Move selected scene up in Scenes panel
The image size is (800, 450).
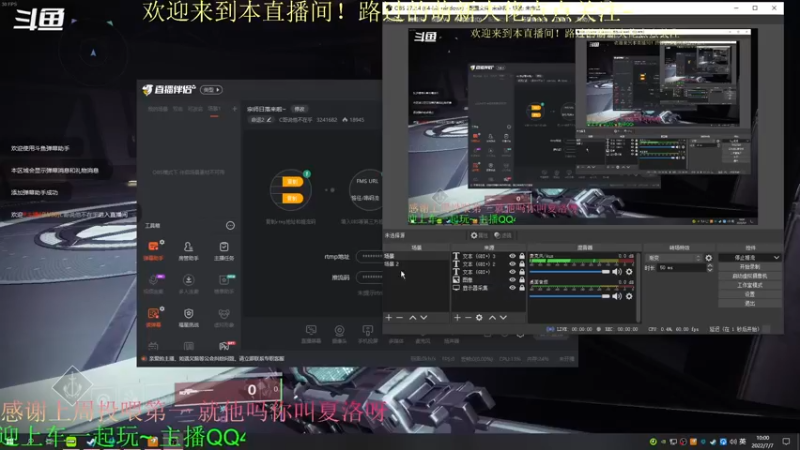(412, 317)
